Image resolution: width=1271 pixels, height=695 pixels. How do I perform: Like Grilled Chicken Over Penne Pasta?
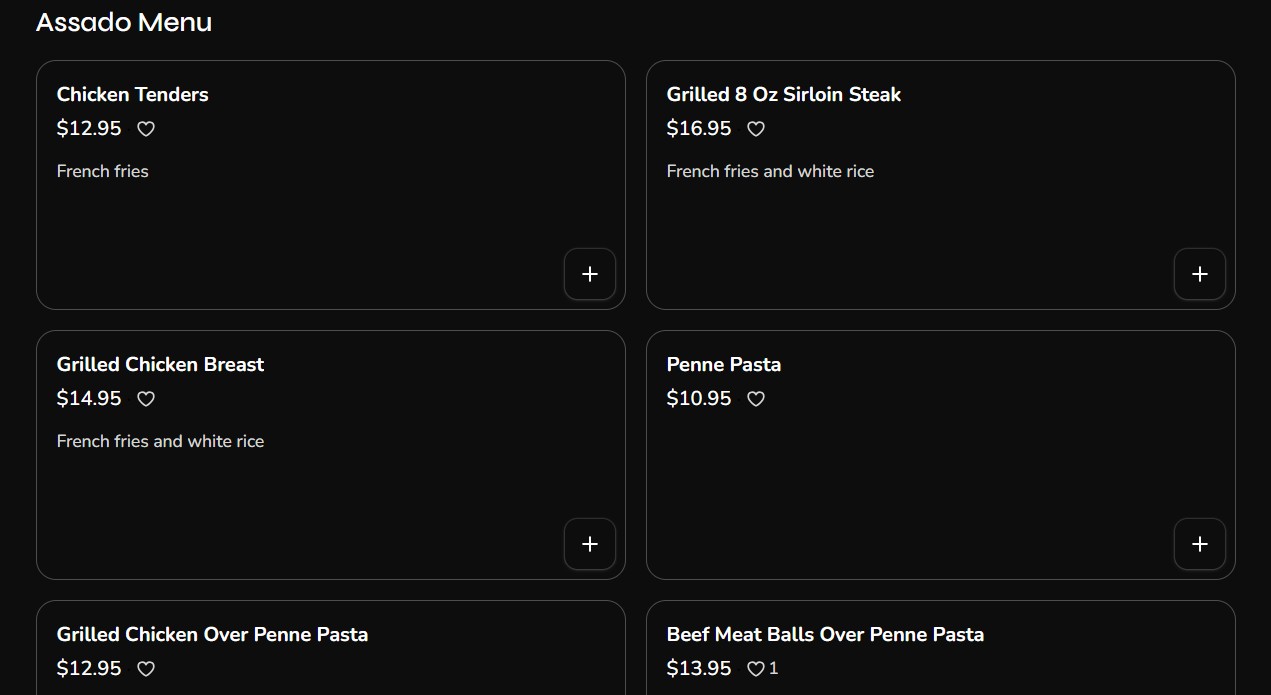(146, 669)
